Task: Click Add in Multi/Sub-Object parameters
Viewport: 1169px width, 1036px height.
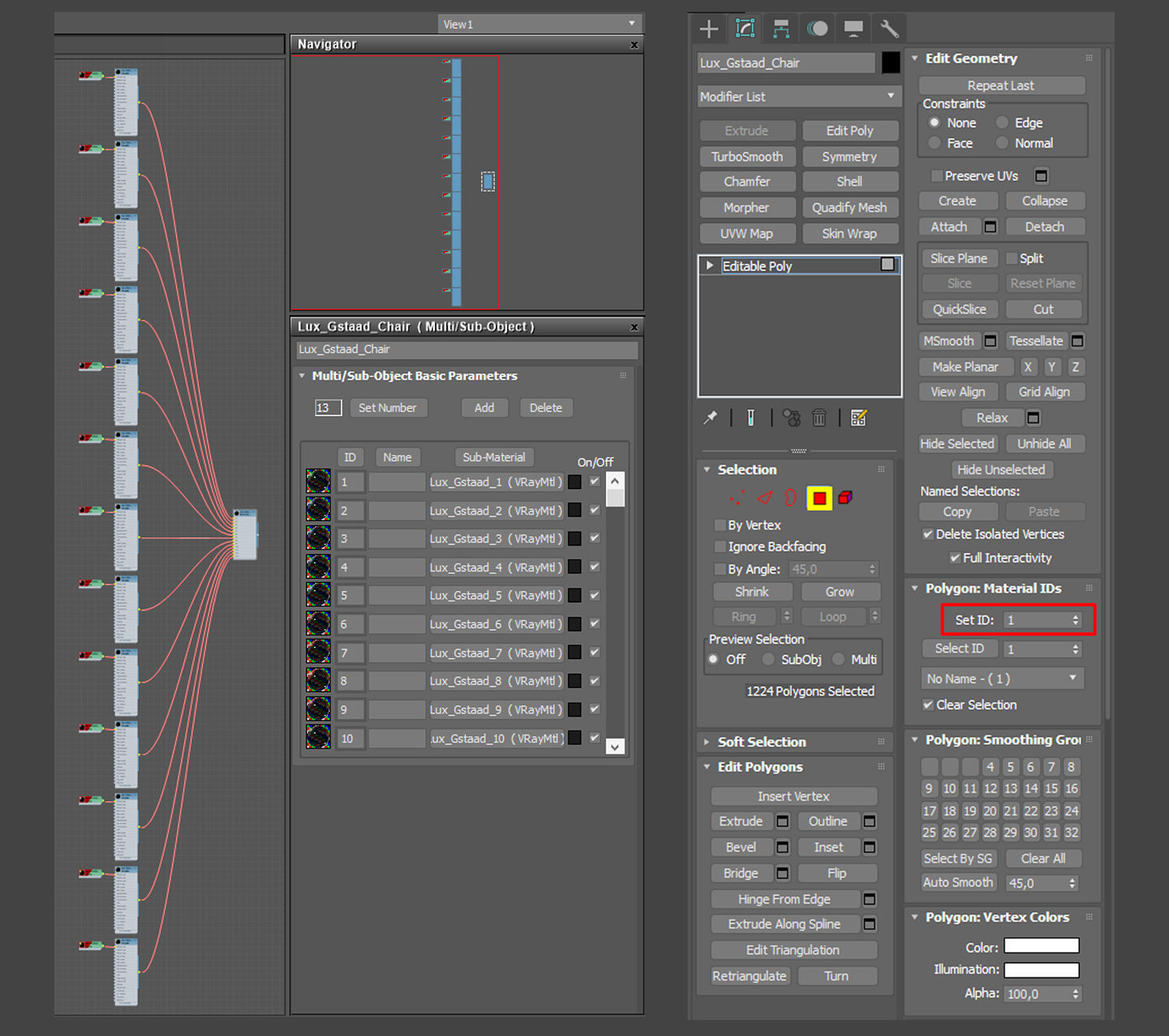Action: click(x=485, y=408)
